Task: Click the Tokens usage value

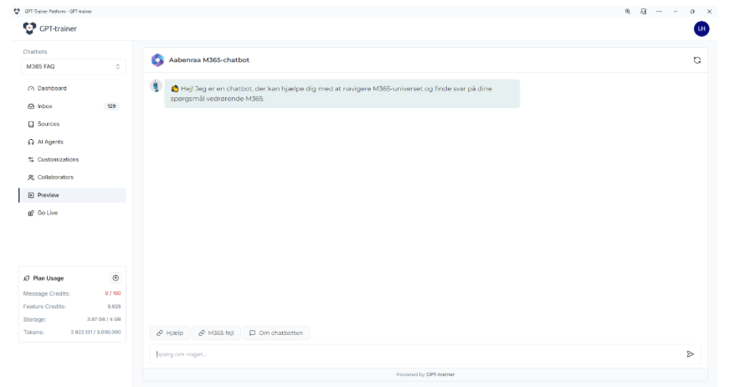Action: pyautogui.click(x=96, y=332)
